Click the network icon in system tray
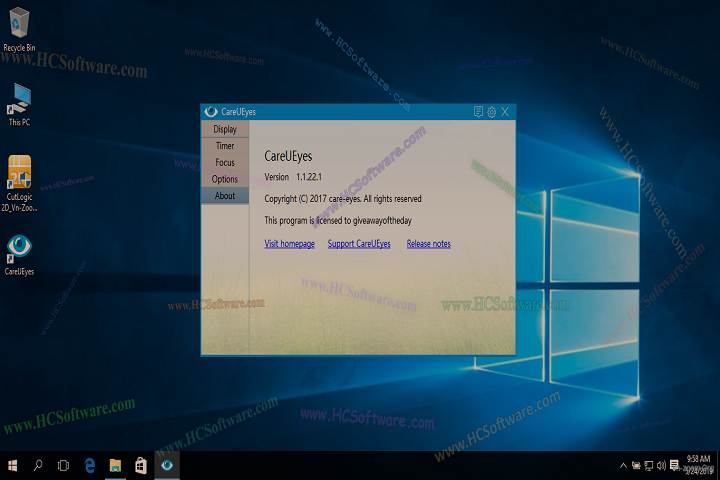The image size is (720, 480). (x=648, y=466)
